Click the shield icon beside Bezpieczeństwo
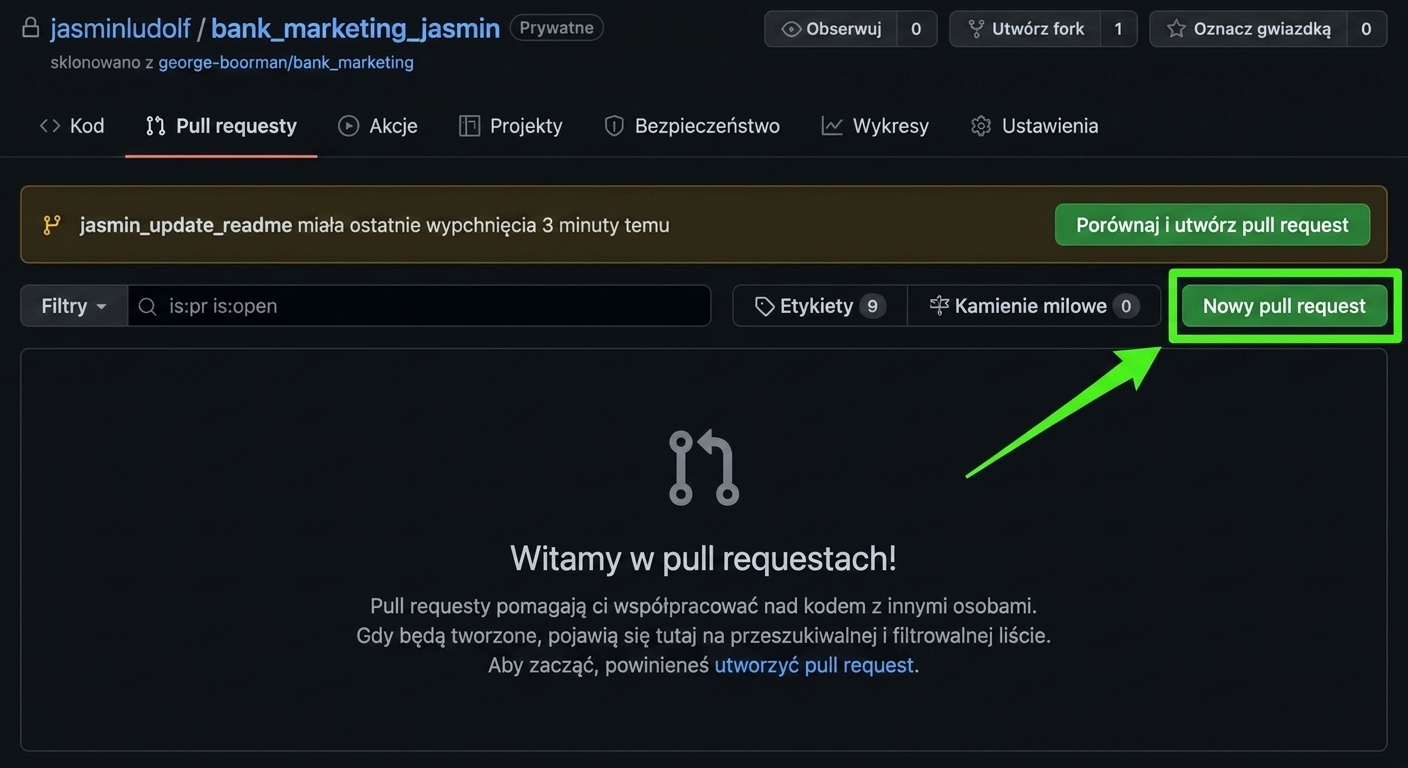 (x=614, y=126)
